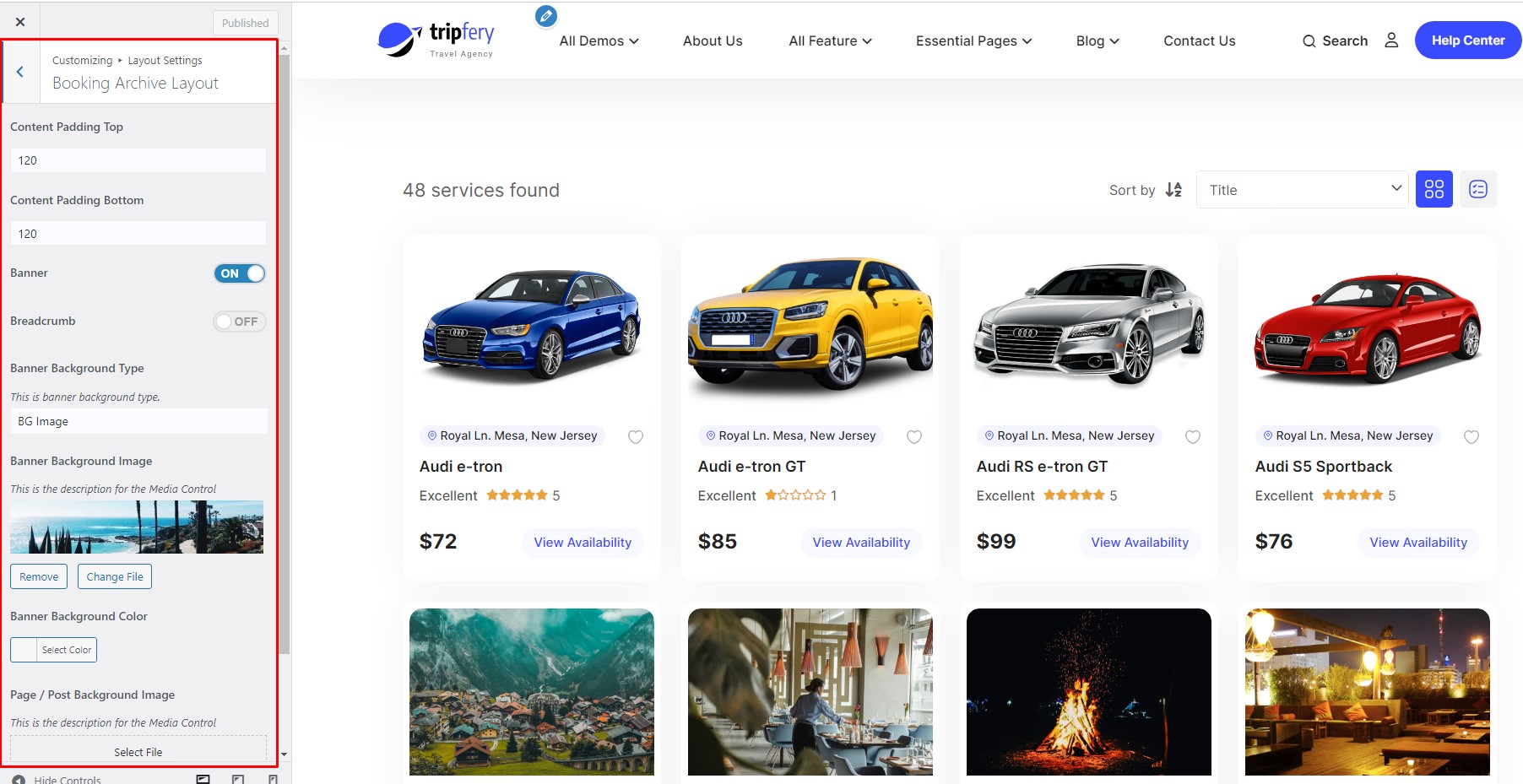The width and height of the screenshot is (1523, 784).
Task: Open the Banner Background Type select showing BG Image
Action: coord(138,421)
